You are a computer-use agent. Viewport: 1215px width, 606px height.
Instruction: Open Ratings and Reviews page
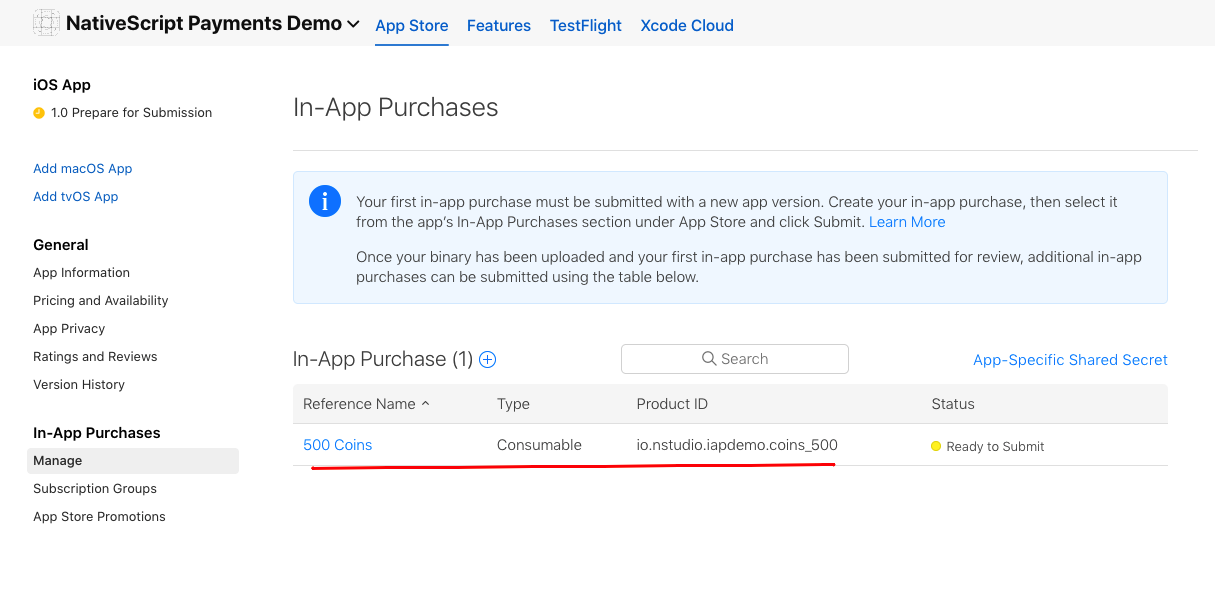[x=95, y=357]
